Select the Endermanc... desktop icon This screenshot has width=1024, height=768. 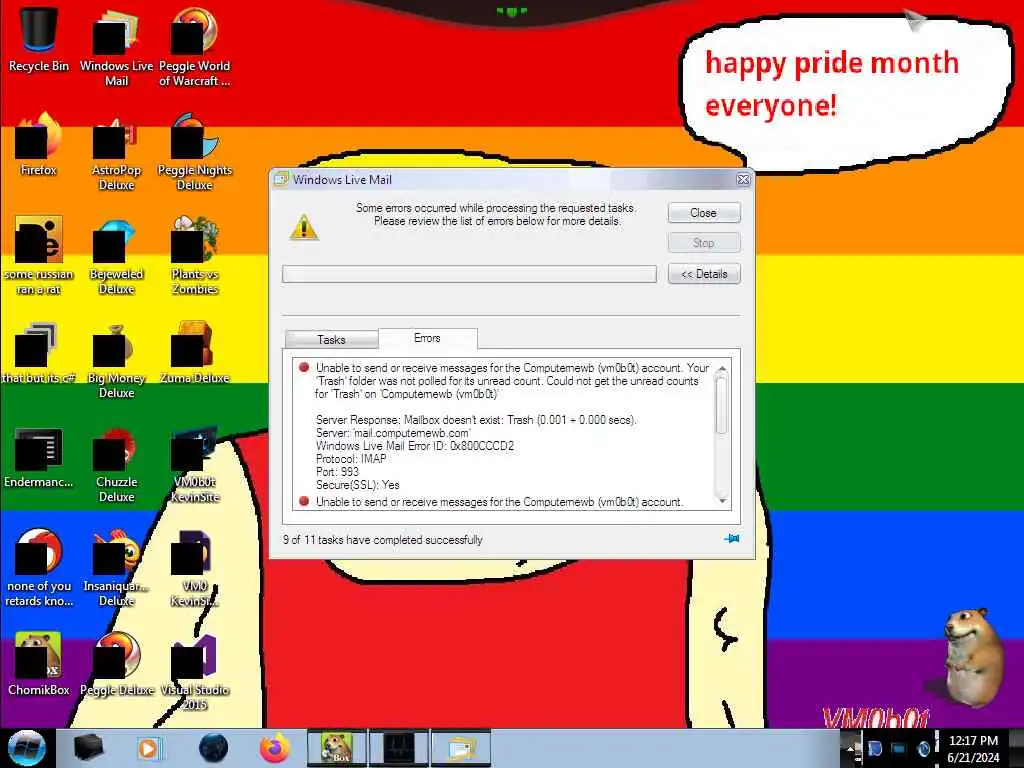pyautogui.click(x=39, y=456)
